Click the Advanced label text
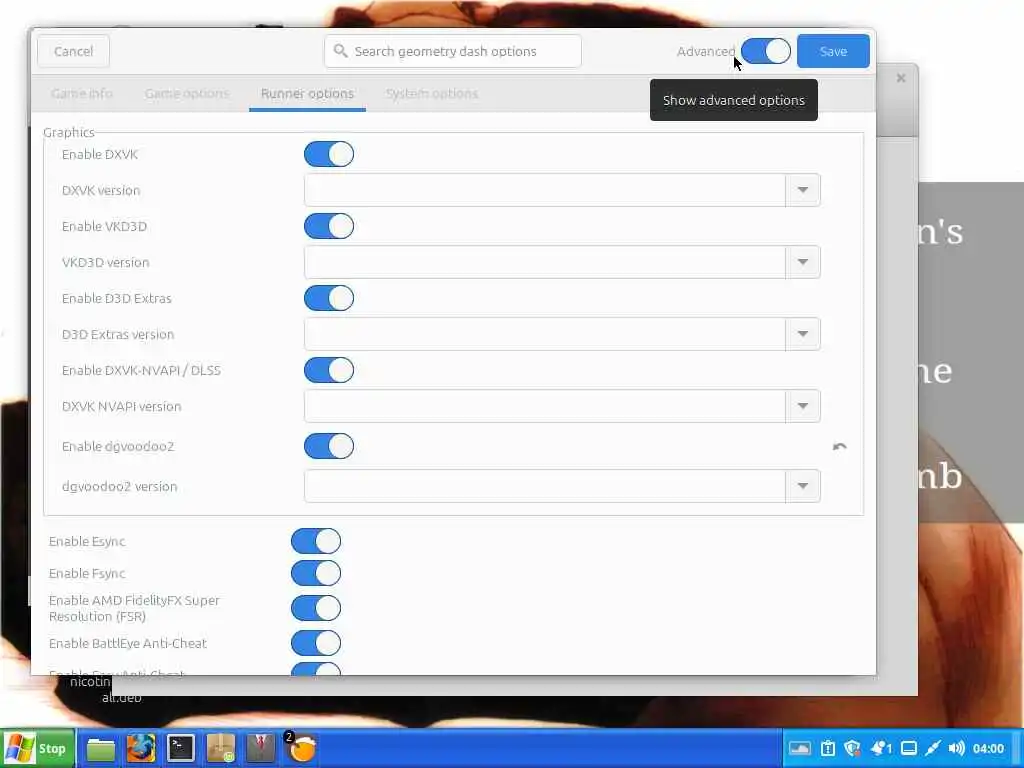 tap(706, 51)
